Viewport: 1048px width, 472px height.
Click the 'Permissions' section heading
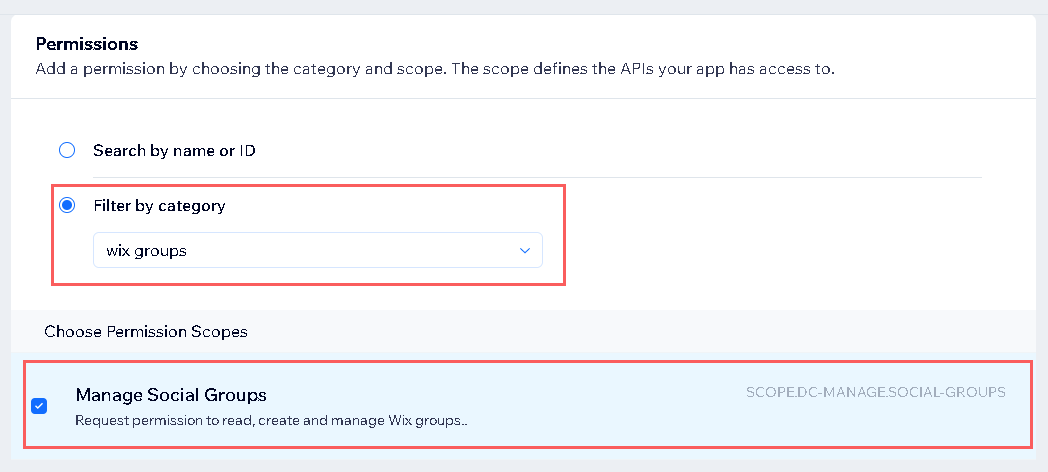87,44
